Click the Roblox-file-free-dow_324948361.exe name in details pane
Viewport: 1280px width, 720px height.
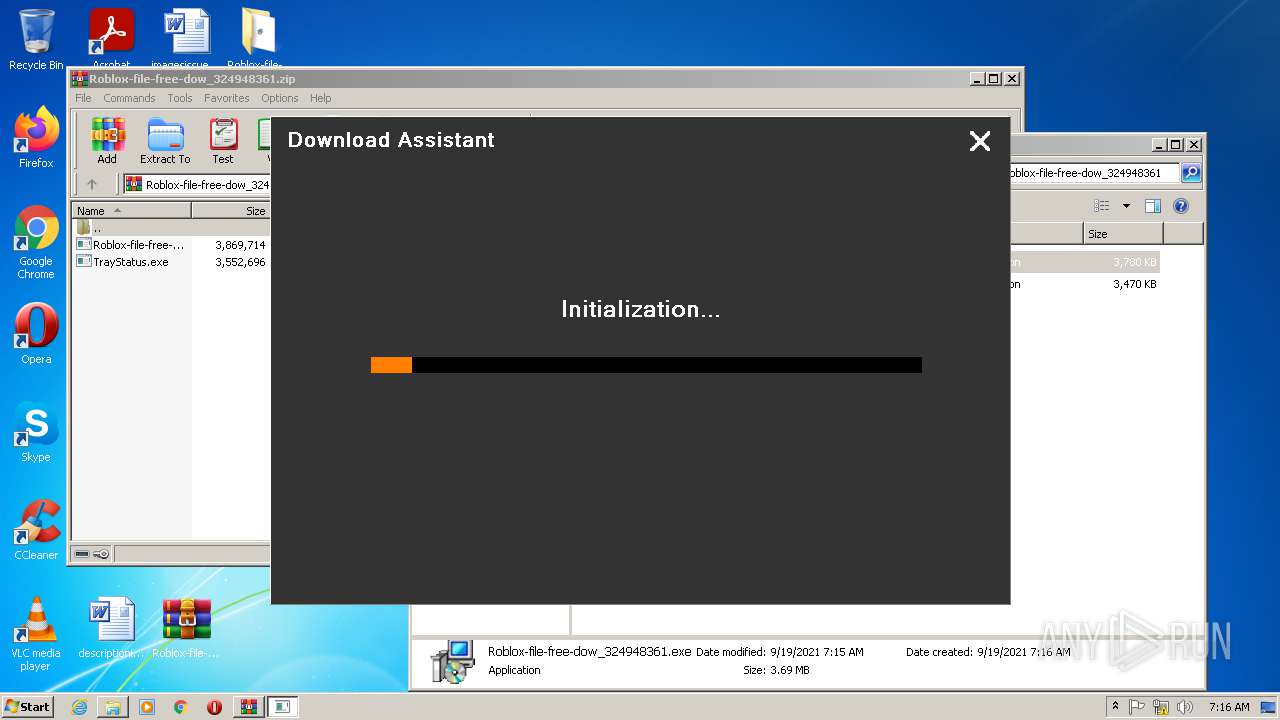[x=590, y=651]
